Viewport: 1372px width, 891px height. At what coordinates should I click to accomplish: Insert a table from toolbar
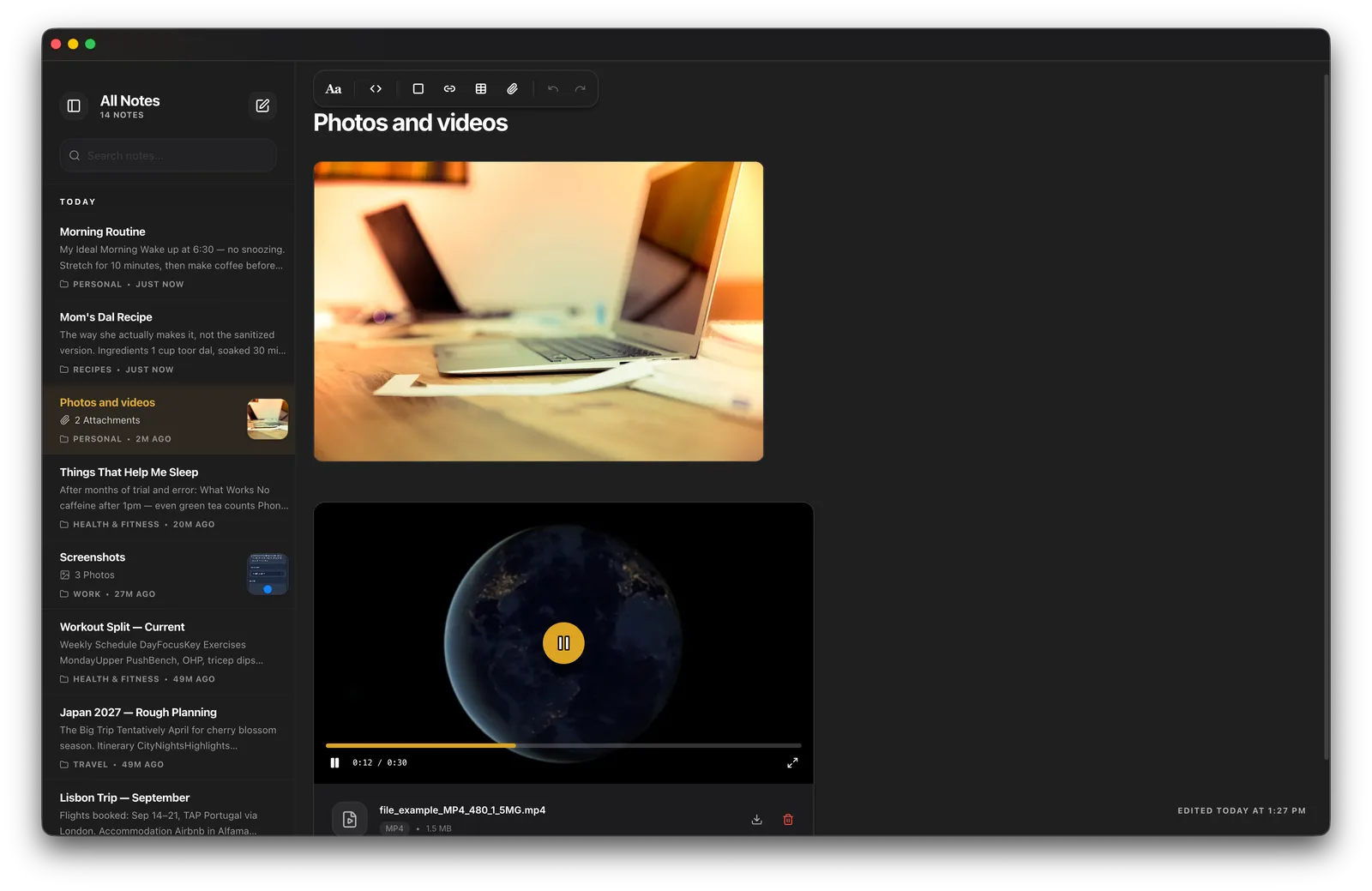pyautogui.click(x=481, y=89)
